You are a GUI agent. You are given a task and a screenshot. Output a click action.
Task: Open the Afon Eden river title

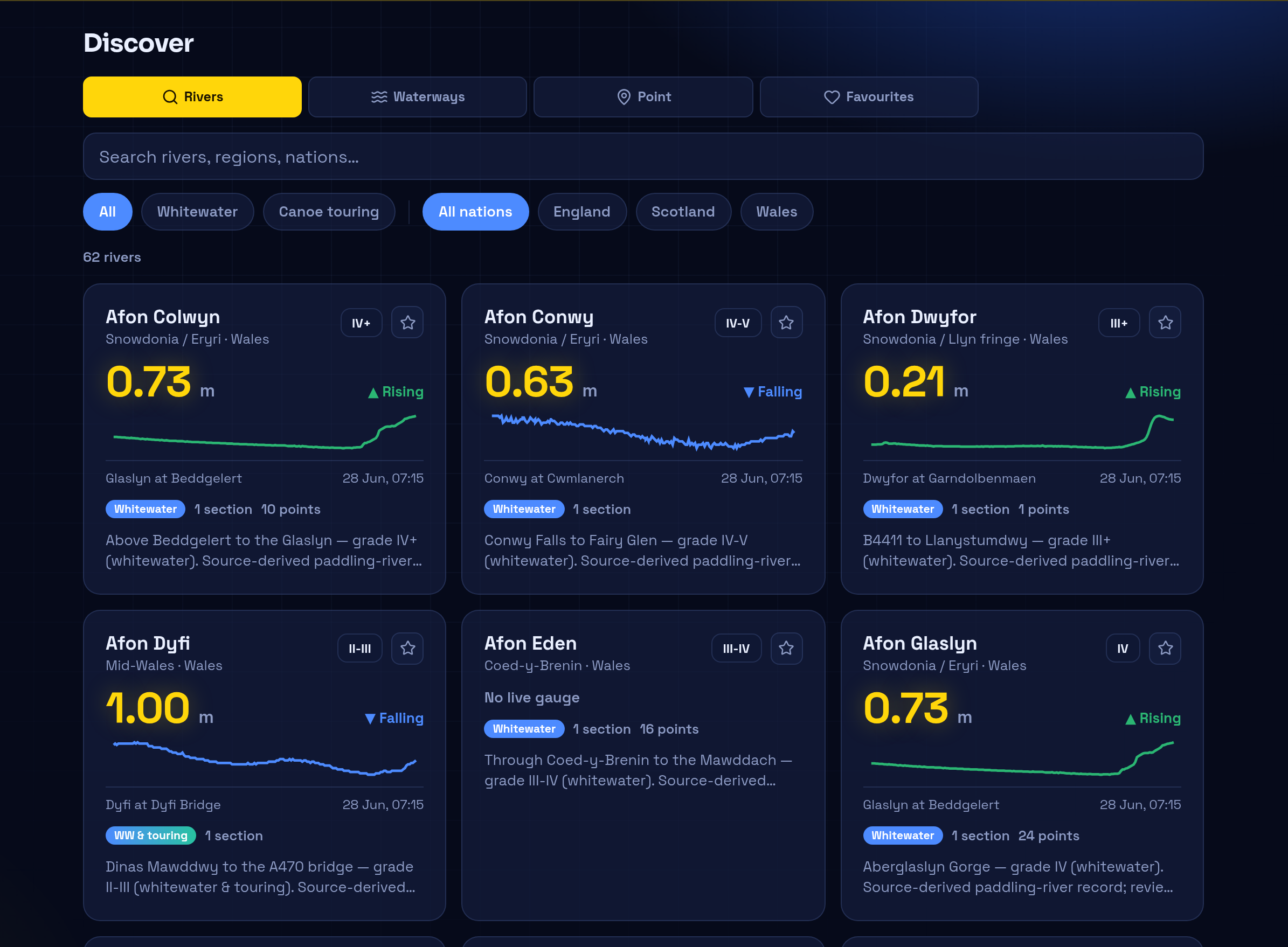coord(530,643)
